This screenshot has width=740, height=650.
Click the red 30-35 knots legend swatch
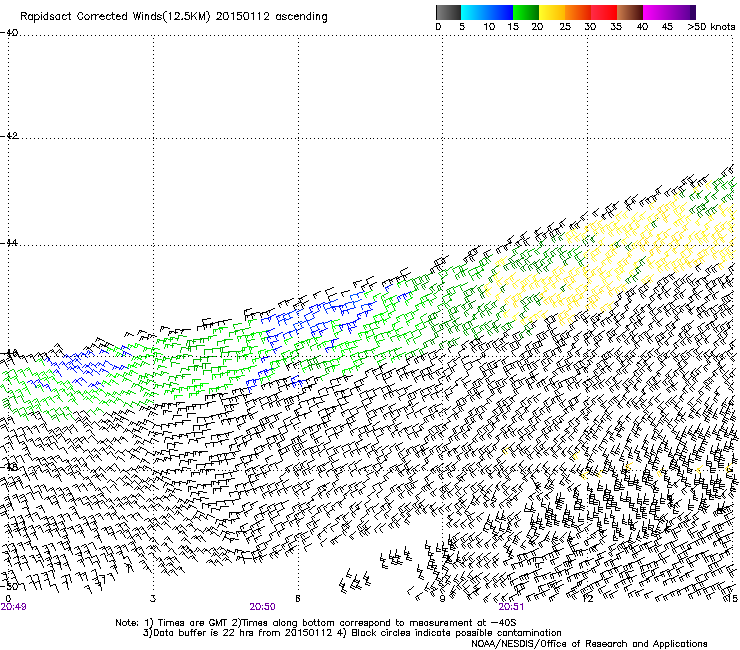604,12
